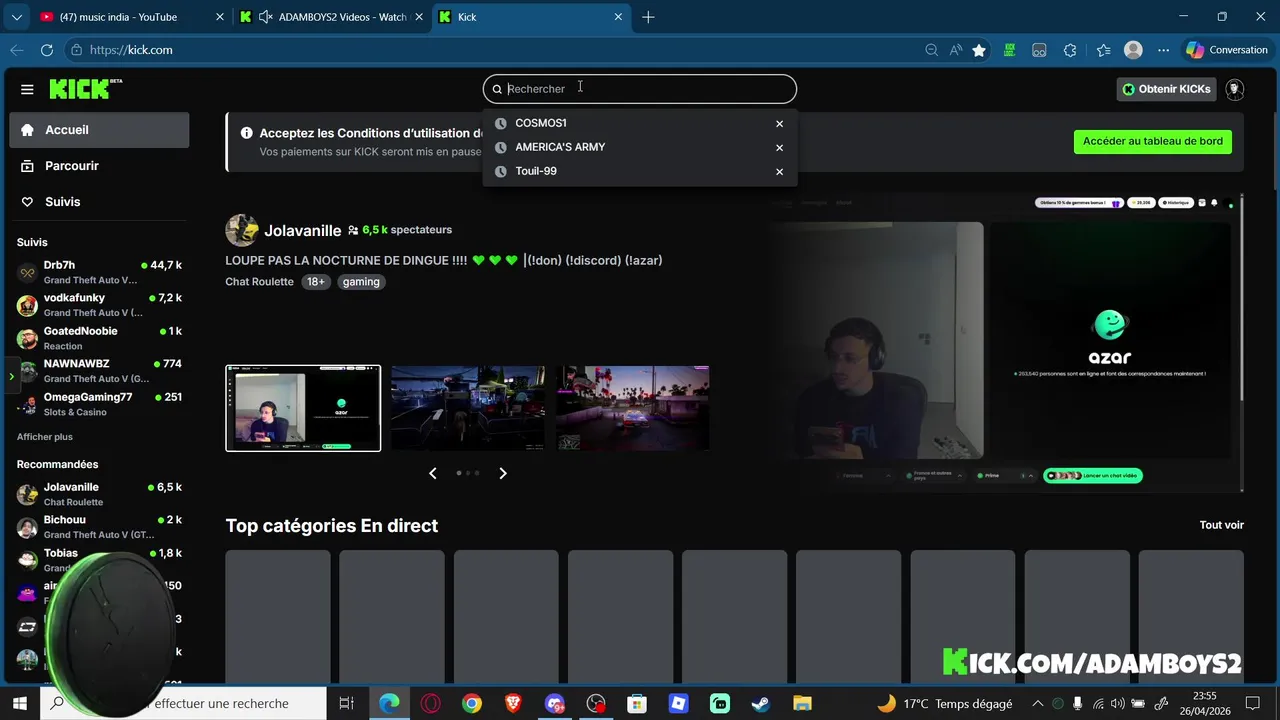Switch to ADAMBOYS2 Videos tab
Screen dimensions: 1280x720
[332, 17]
